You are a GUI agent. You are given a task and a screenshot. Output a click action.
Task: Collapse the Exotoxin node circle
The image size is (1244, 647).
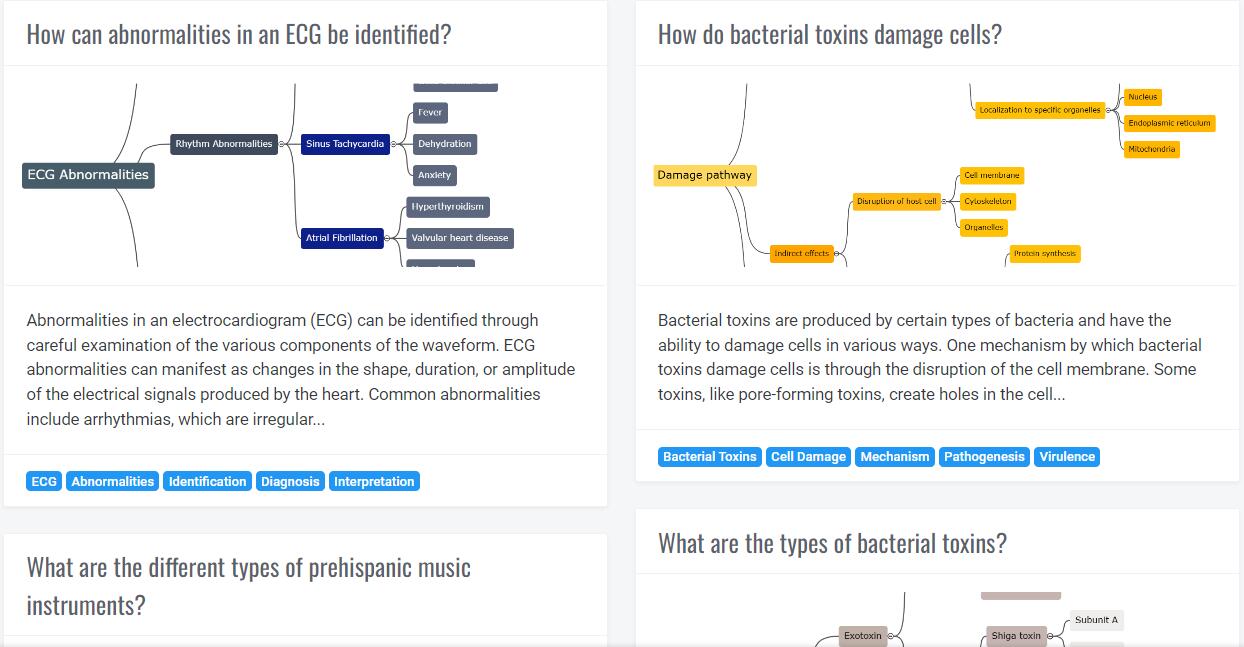pos(890,636)
